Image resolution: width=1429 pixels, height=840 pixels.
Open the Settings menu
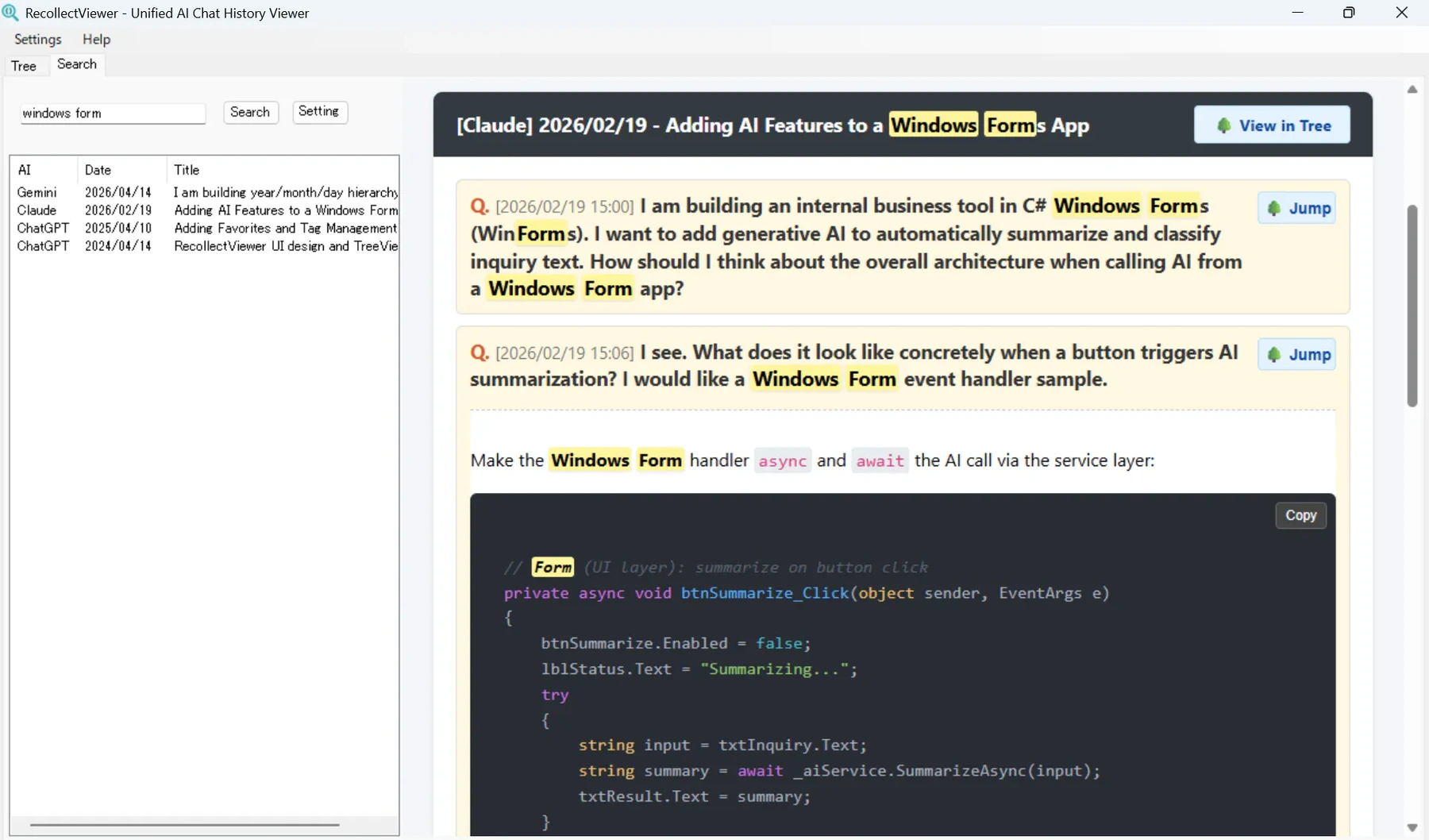click(38, 39)
